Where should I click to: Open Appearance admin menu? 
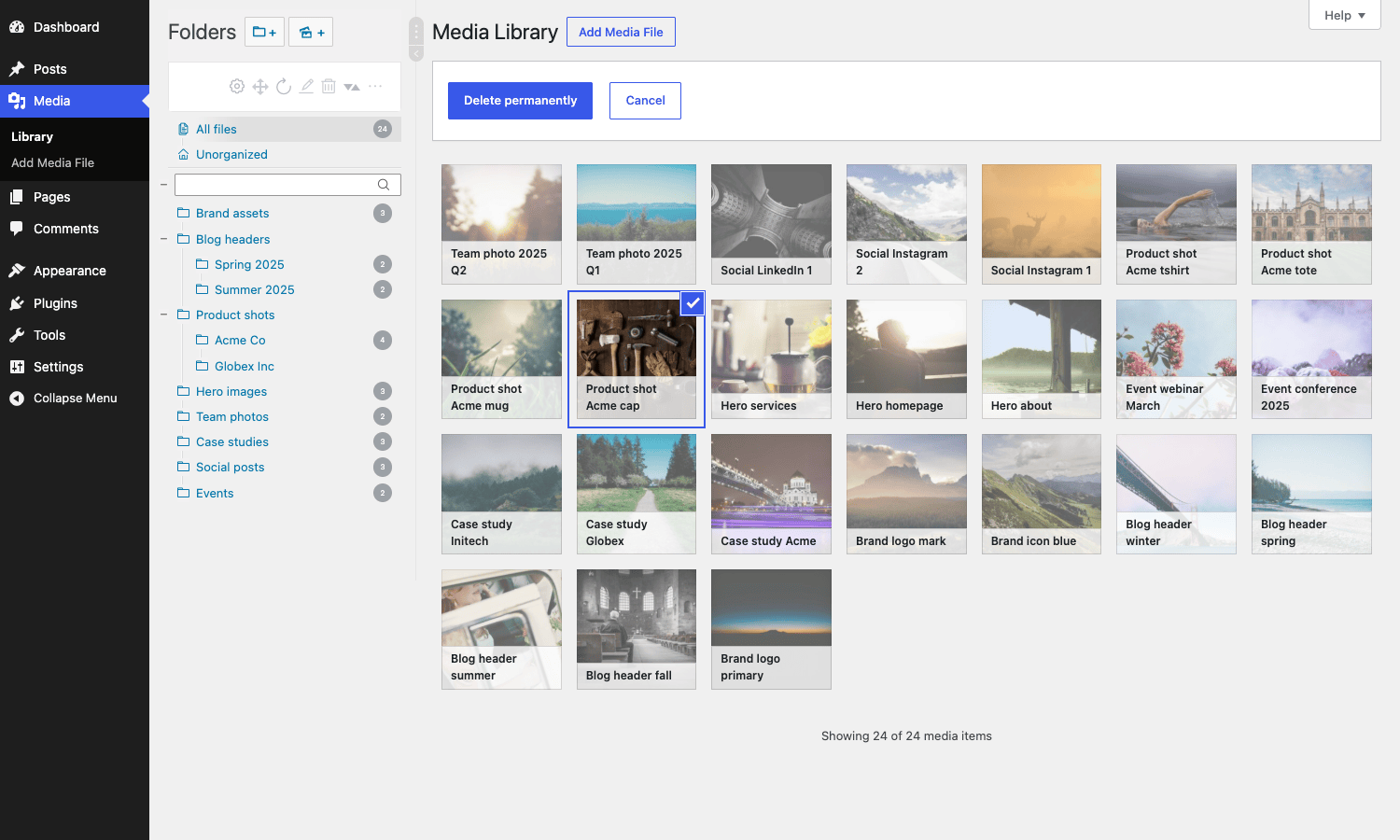[75, 271]
